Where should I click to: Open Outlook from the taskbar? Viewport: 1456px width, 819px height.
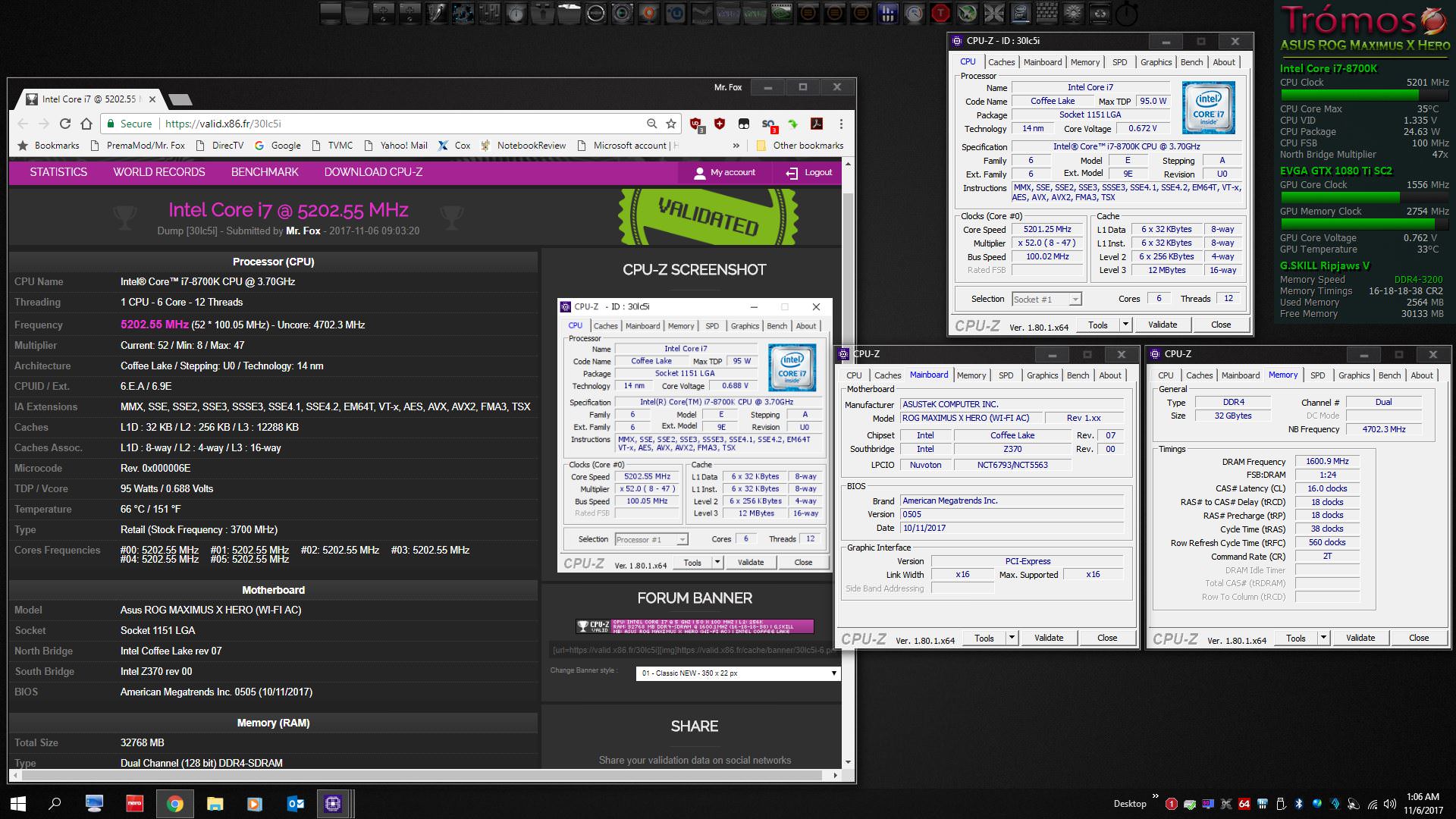[295, 804]
